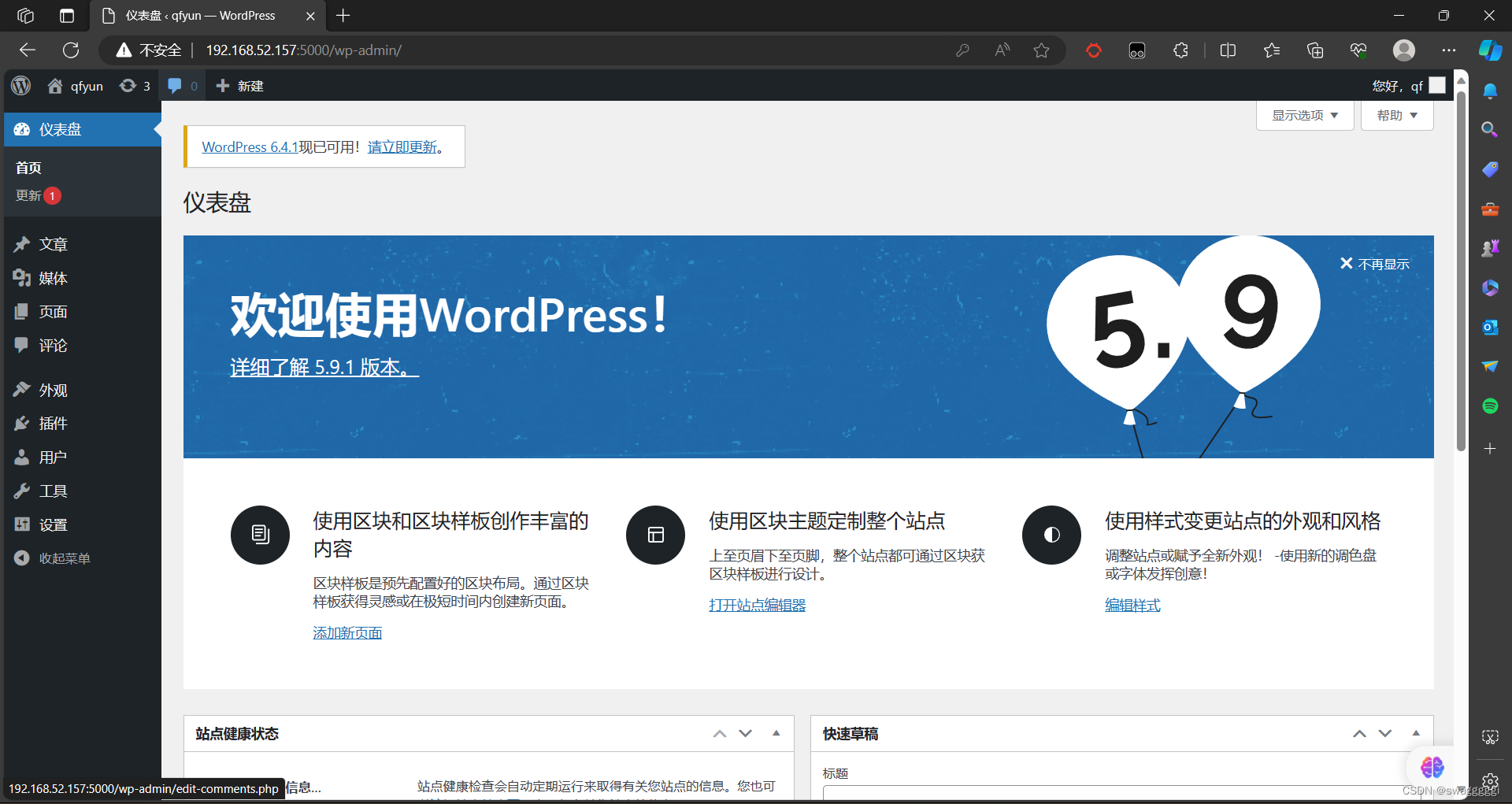1512x804 pixels.
Task: Open the 用户 (Users) section
Action: tap(52, 457)
